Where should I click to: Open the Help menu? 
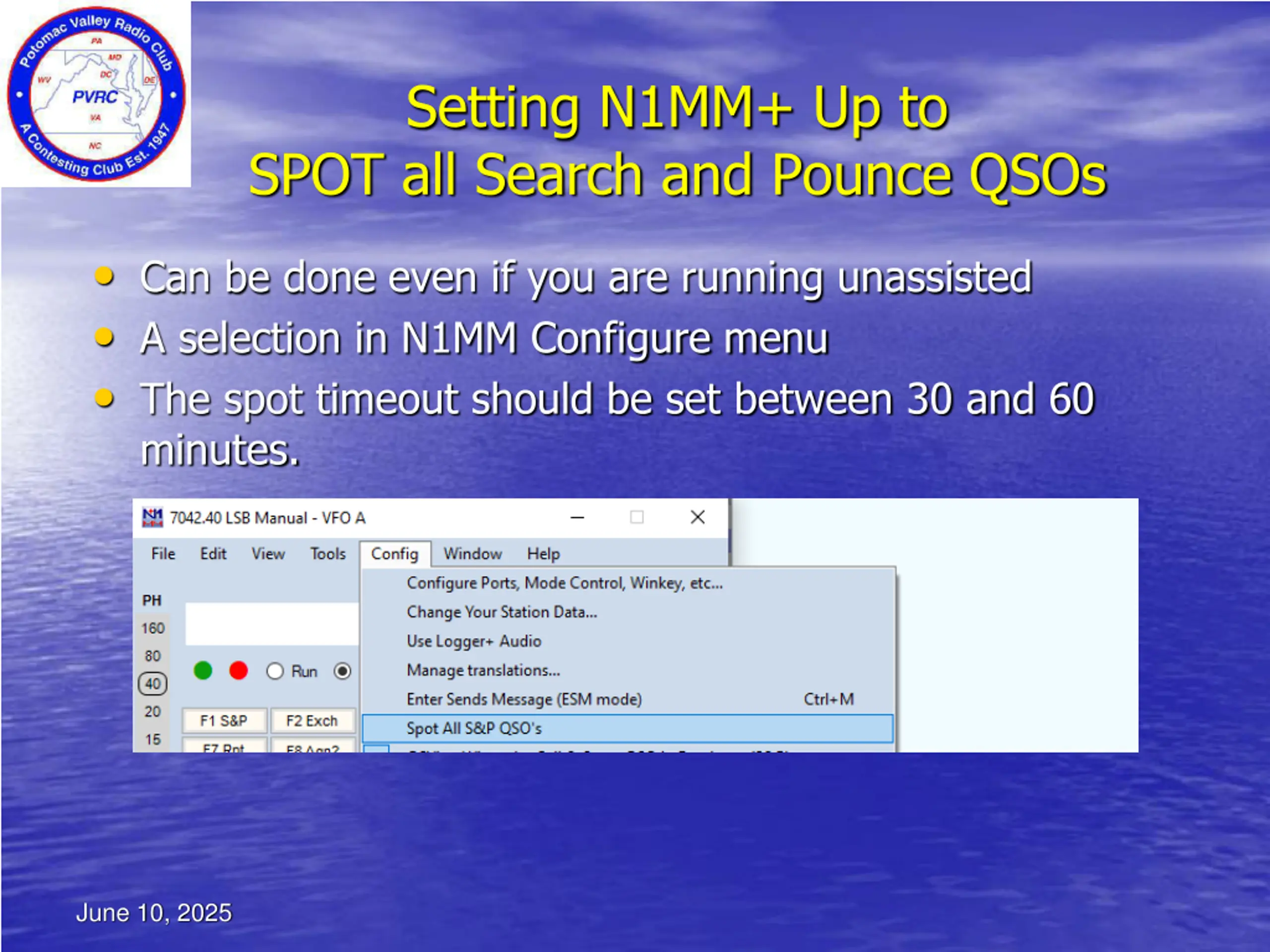coord(543,554)
